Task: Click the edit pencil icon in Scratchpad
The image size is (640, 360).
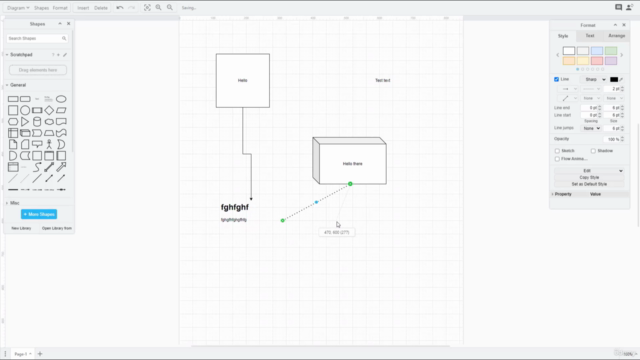Action: (65, 55)
